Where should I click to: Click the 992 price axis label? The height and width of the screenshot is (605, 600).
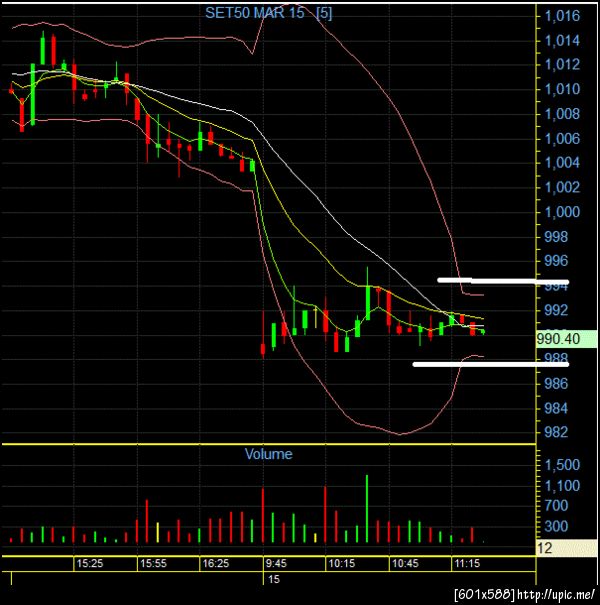pos(556,310)
